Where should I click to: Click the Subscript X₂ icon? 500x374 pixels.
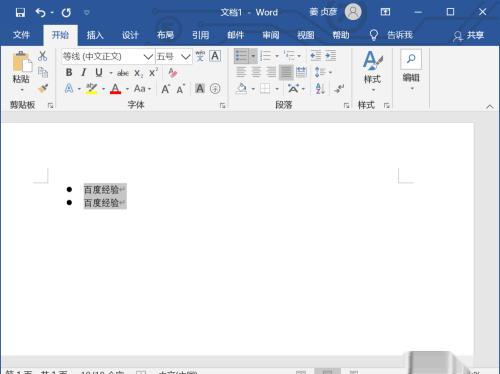[138, 73]
